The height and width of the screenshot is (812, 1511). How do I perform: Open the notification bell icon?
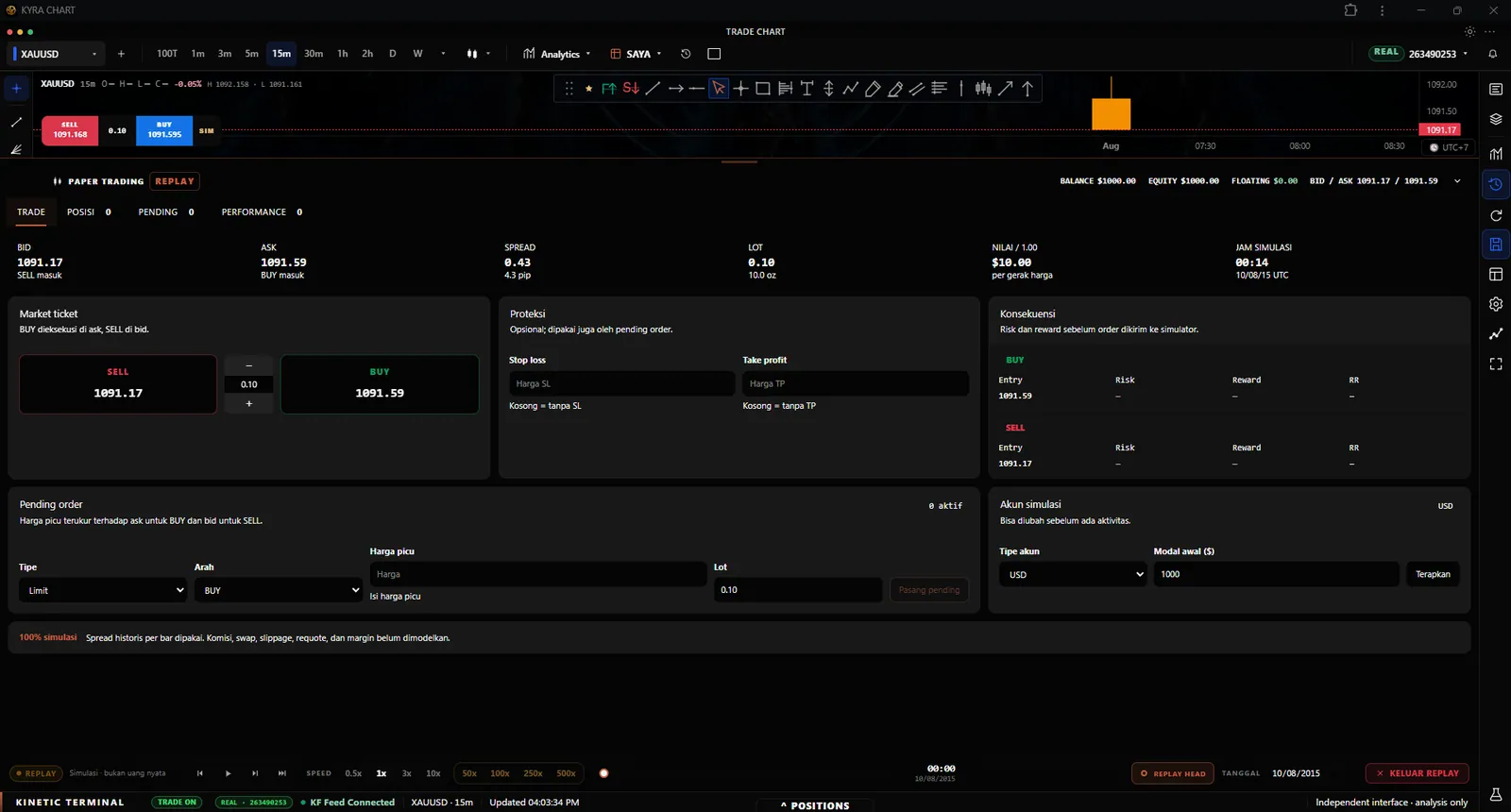(1493, 54)
